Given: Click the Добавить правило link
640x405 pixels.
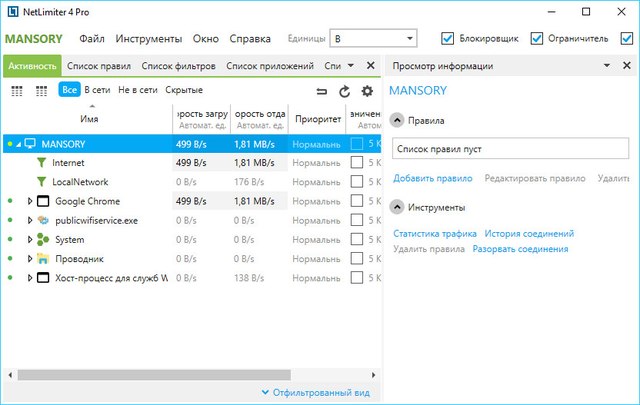Looking at the screenshot, I should (432, 178).
